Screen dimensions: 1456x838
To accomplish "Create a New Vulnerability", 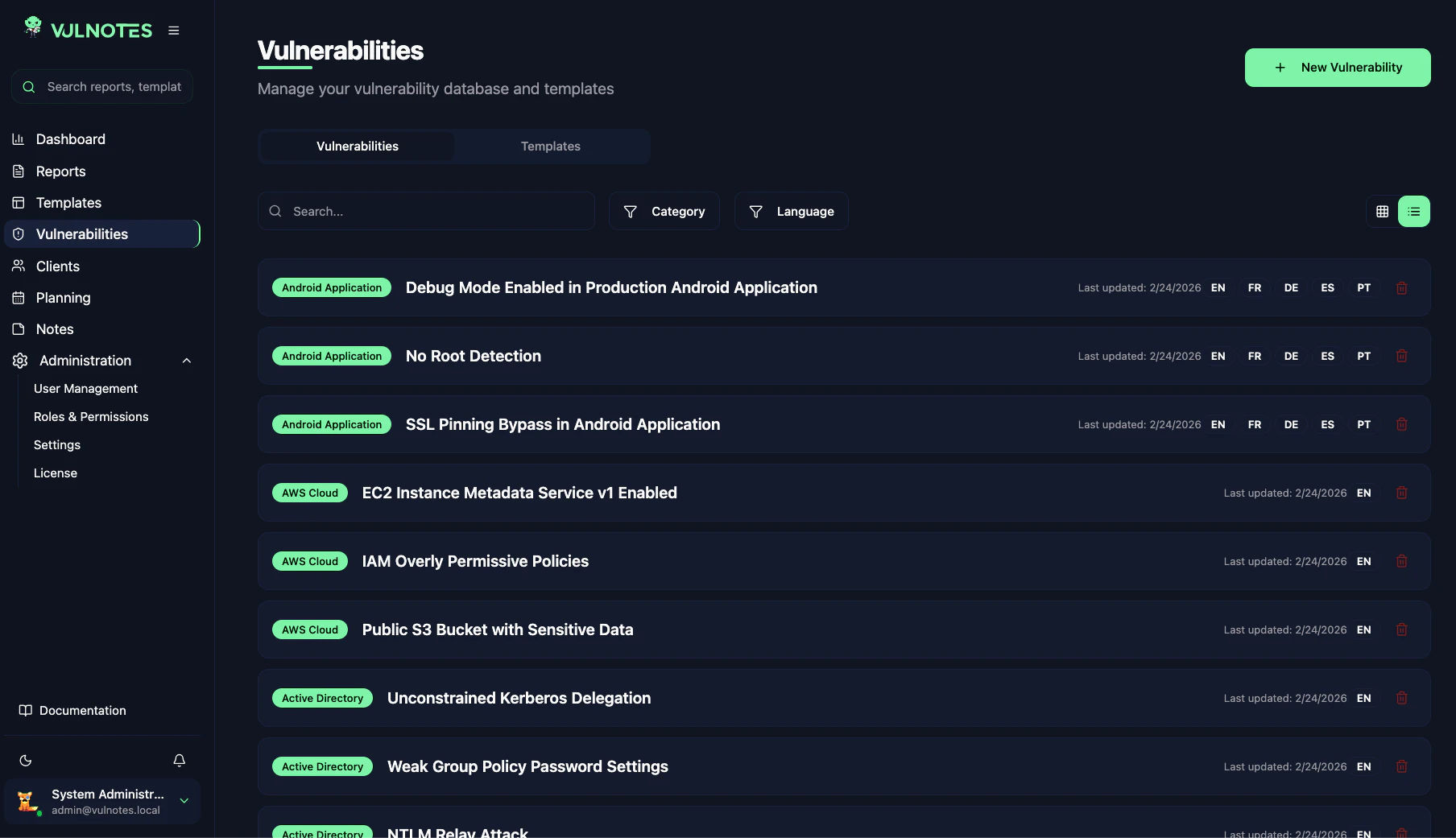I will point(1338,68).
